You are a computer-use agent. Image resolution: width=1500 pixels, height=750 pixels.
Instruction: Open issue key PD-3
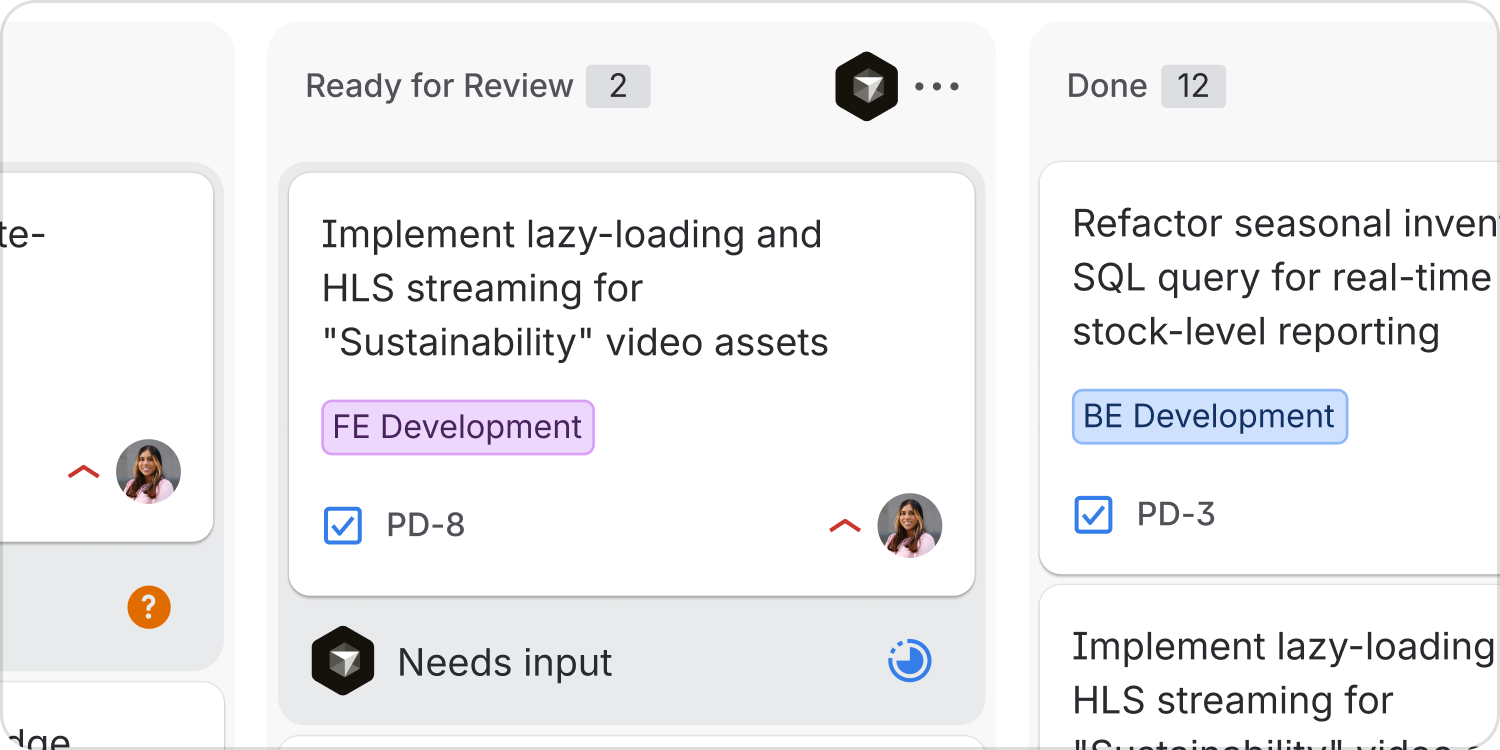pos(1176,515)
